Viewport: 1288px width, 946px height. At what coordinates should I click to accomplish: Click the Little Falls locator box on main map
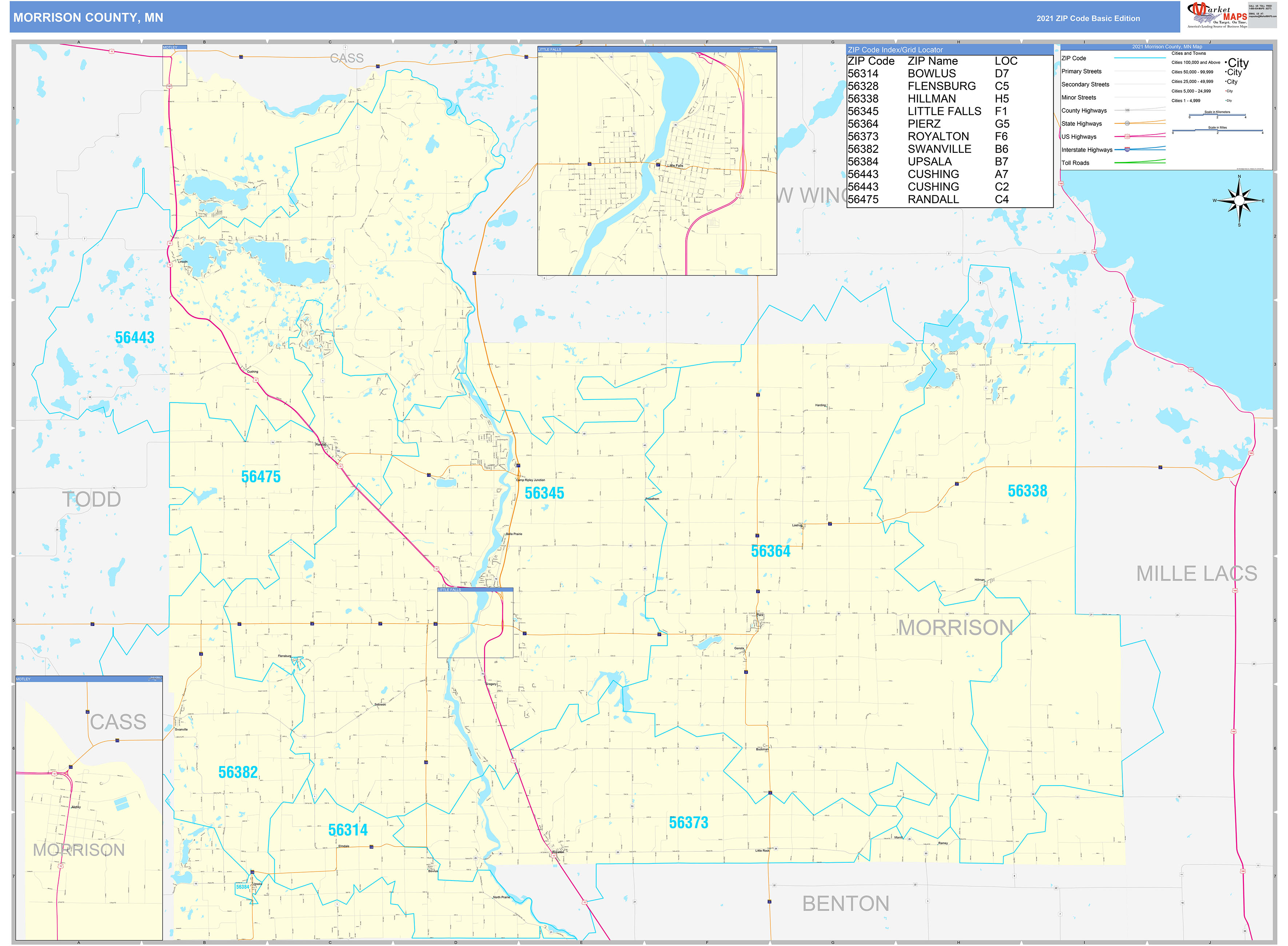pos(475,623)
